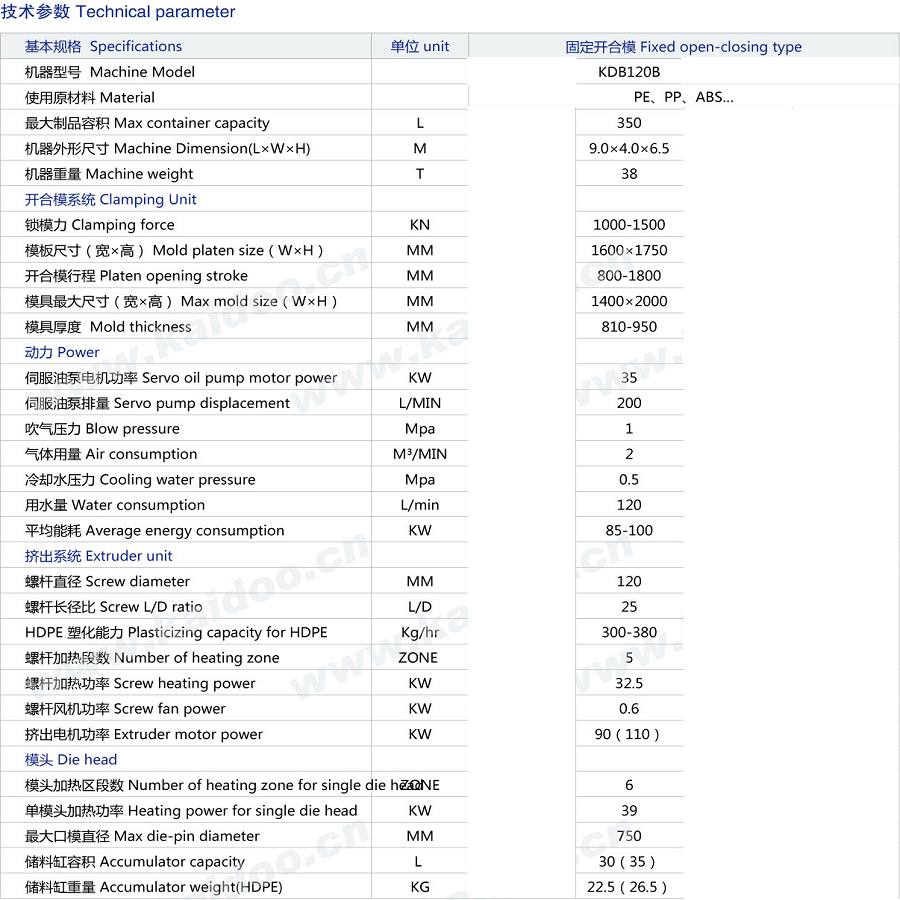The image size is (900, 900).
Task: Select the "气体用量 Air consumption" row label
Action: pos(111,454)
